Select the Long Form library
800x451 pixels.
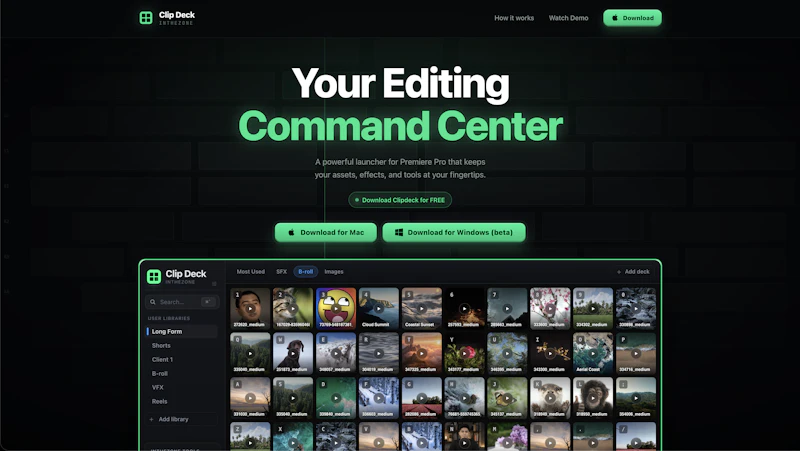[x=182, y=331]
